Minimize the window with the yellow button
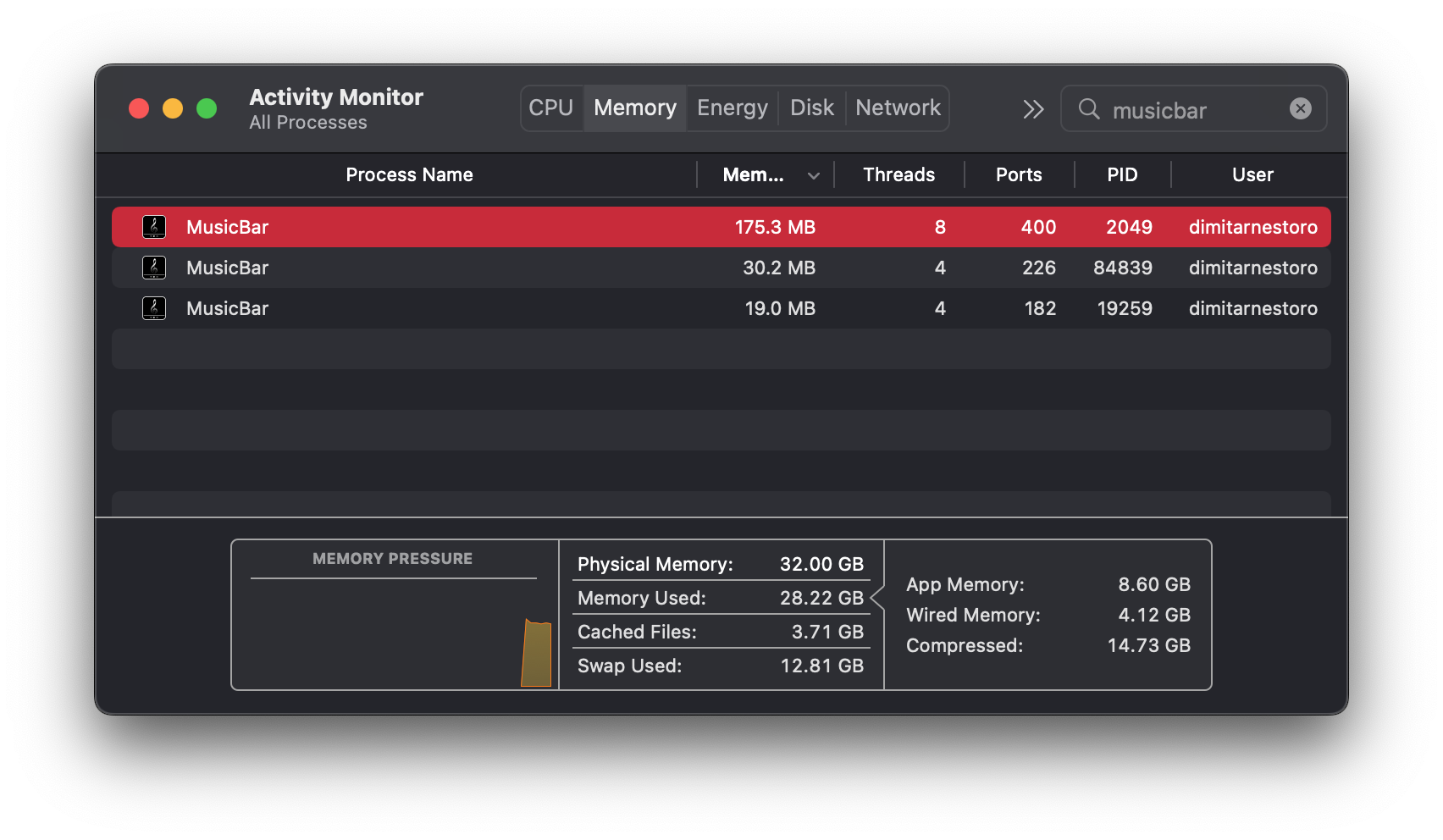The image size is (1443, 840). (173, 108)
